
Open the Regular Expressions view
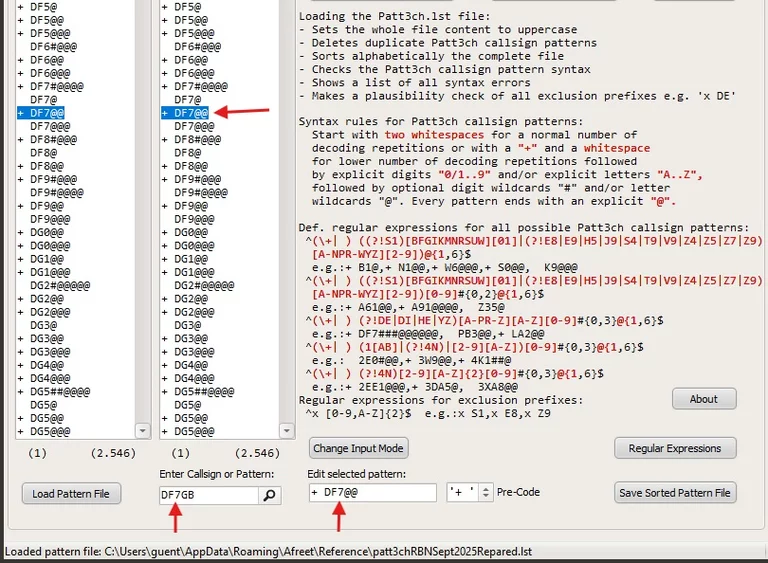(x=675, y=448)
